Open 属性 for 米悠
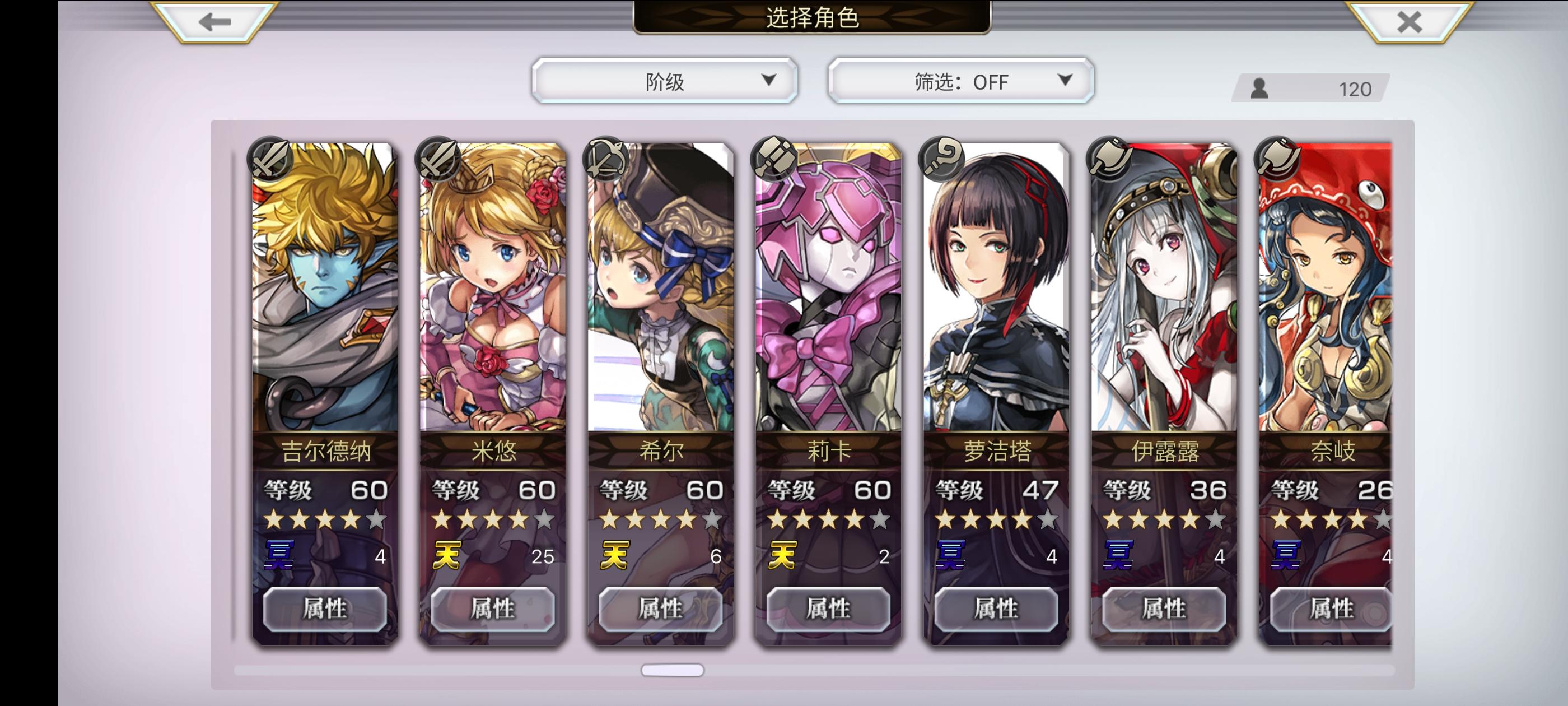The image size is (1568, 706). click(493, 609)
